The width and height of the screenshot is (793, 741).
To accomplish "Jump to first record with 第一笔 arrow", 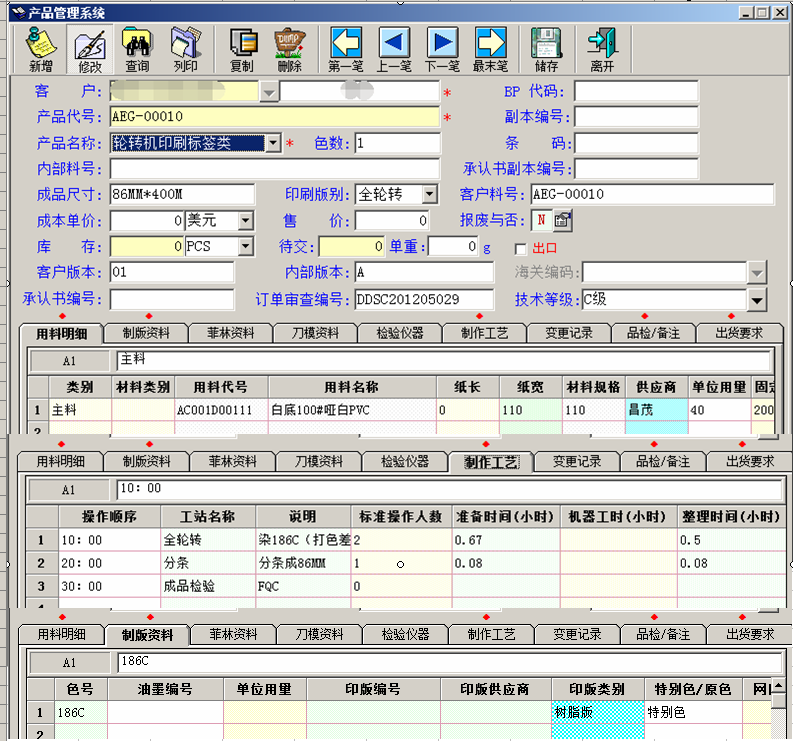I will click(345, 49).
